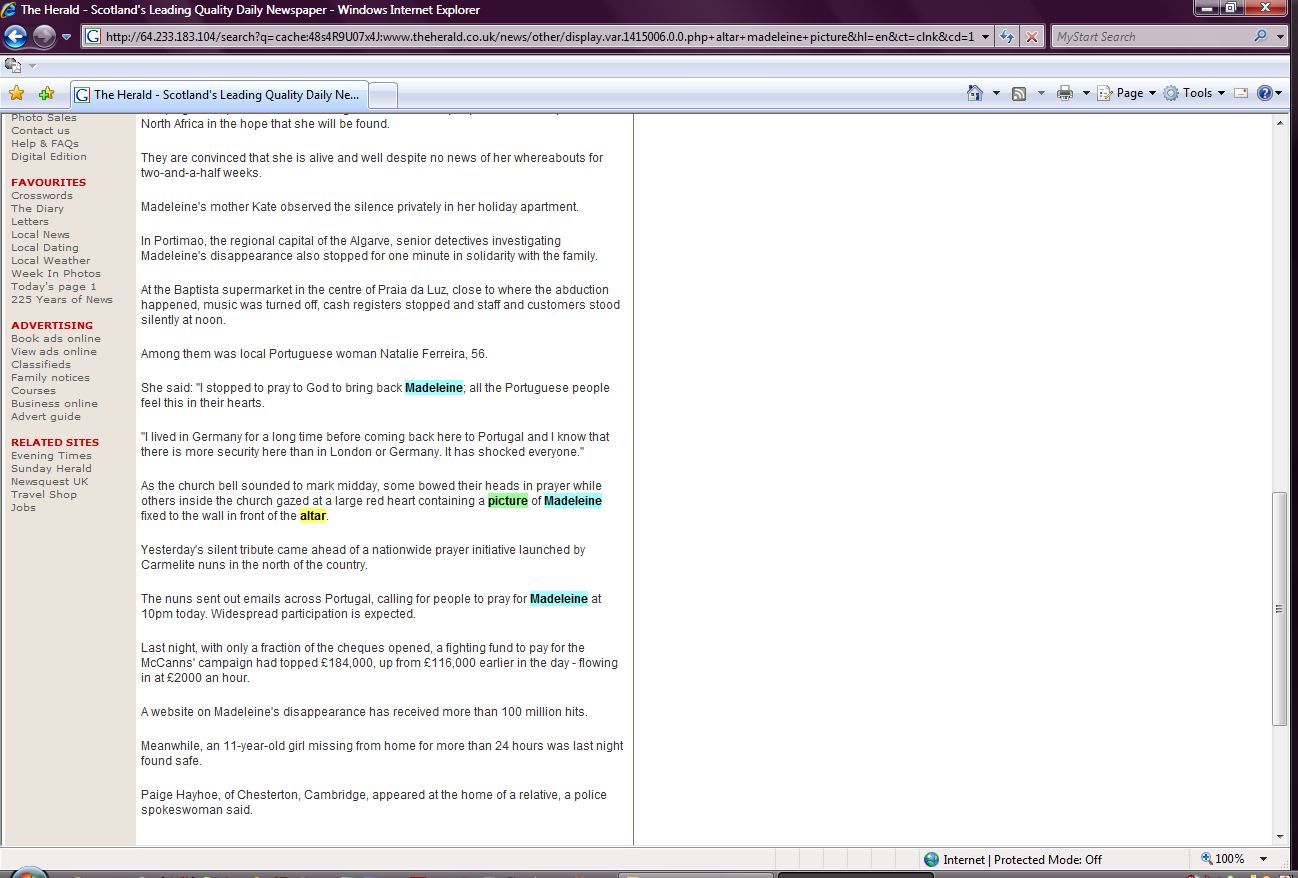The image size is (1298, 878).
Task: Open Favorites Center star icon
Action: (x=16, y=94)
